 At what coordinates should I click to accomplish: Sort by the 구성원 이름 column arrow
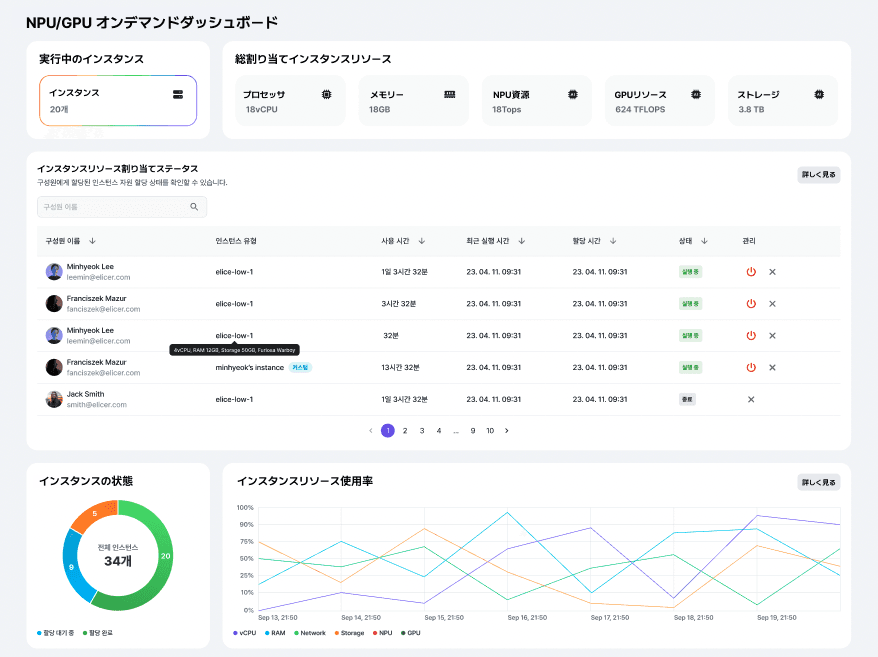point(93,241)
